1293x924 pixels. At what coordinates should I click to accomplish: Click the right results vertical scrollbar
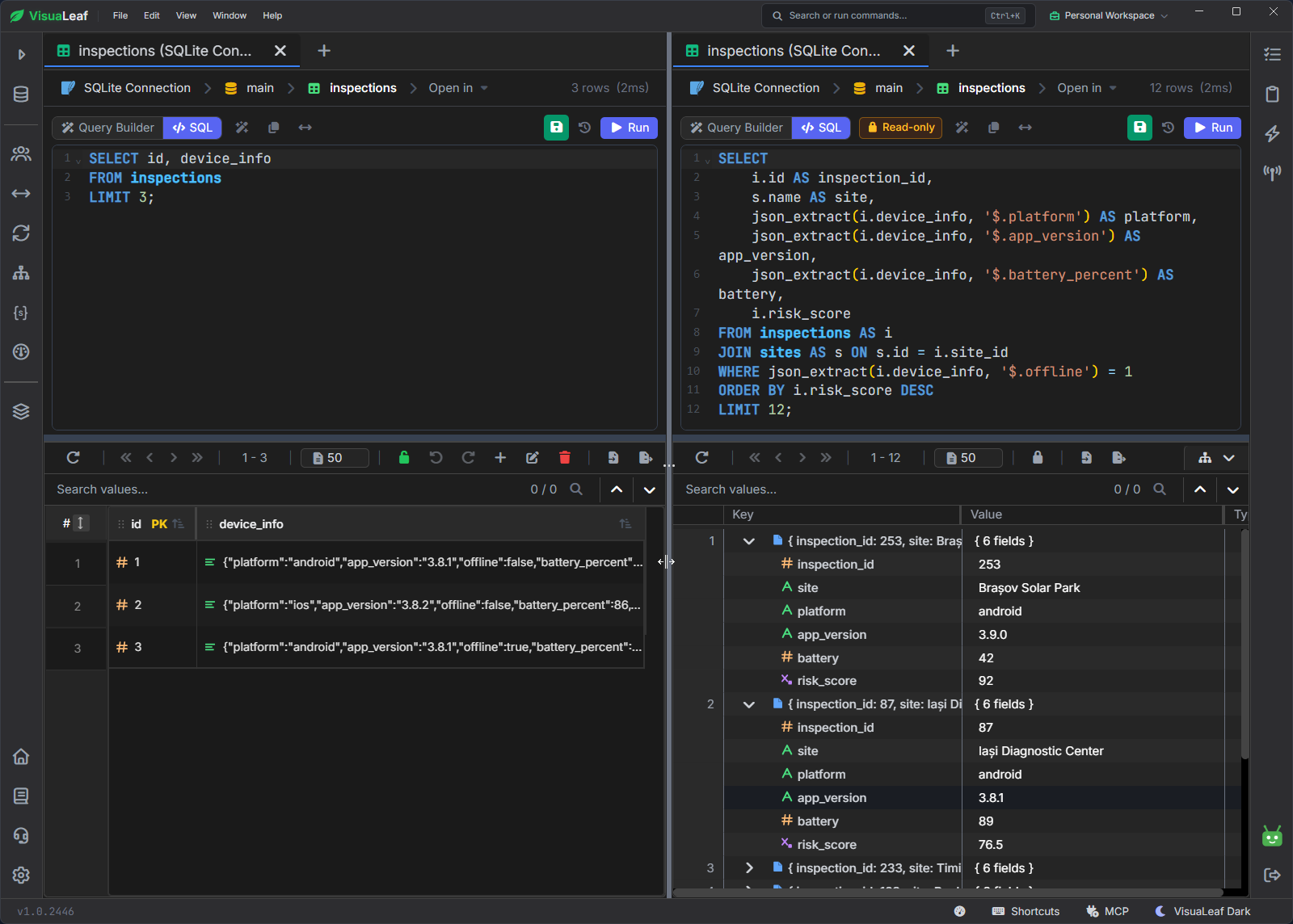coord(1245,644)
